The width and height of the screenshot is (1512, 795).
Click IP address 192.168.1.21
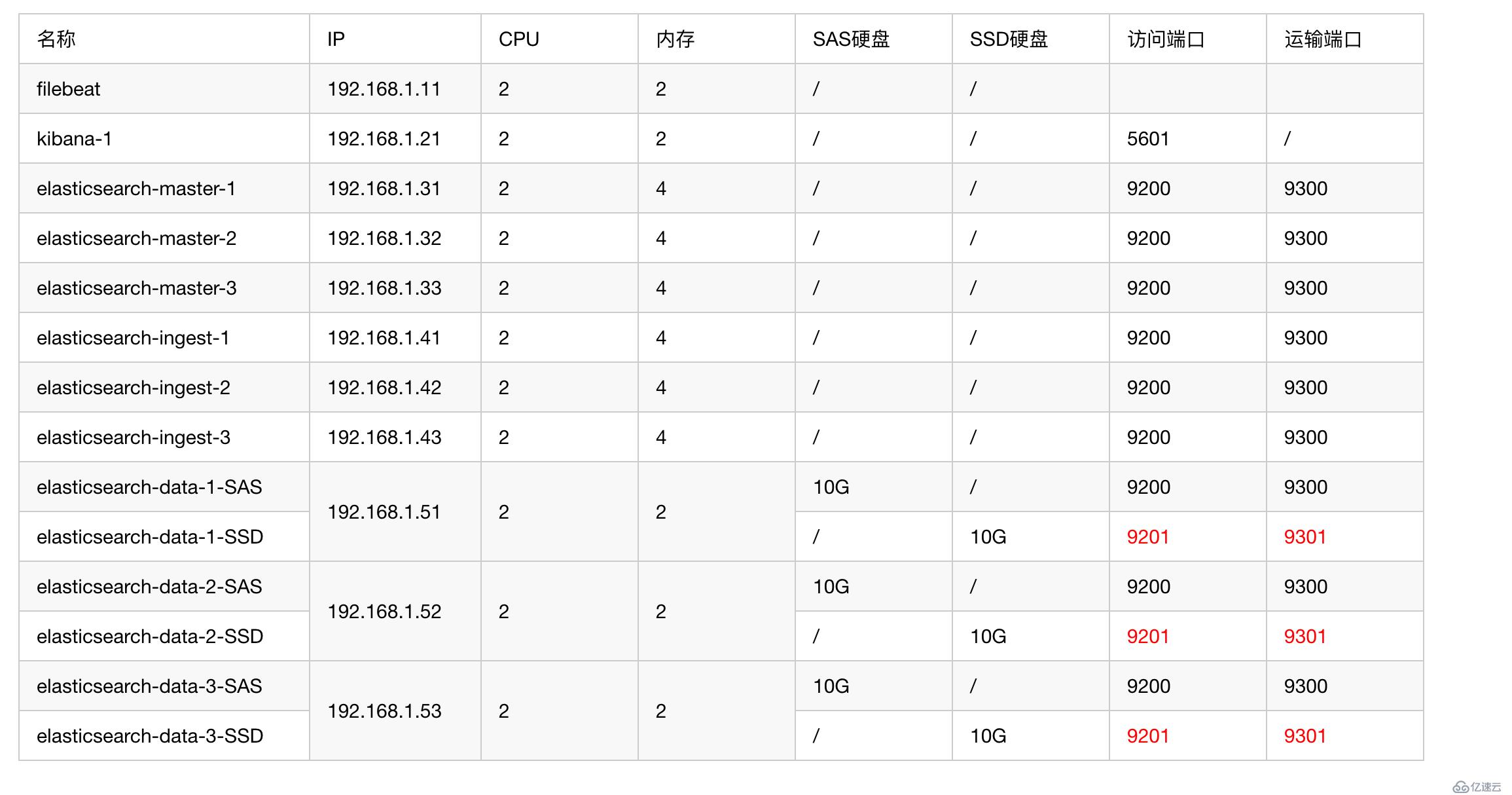384,139
